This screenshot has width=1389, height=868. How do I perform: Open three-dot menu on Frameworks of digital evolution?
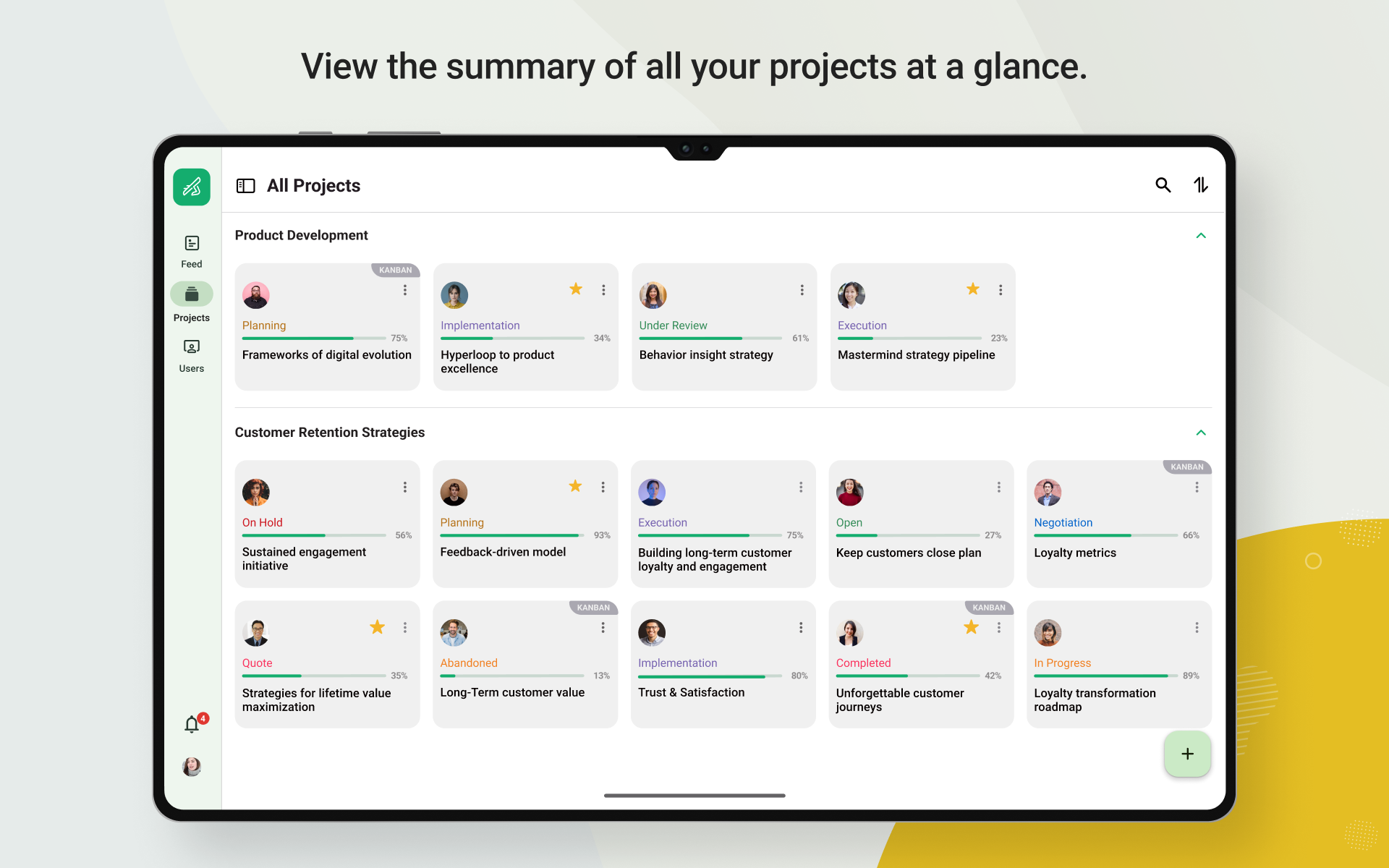pos(405,290)
